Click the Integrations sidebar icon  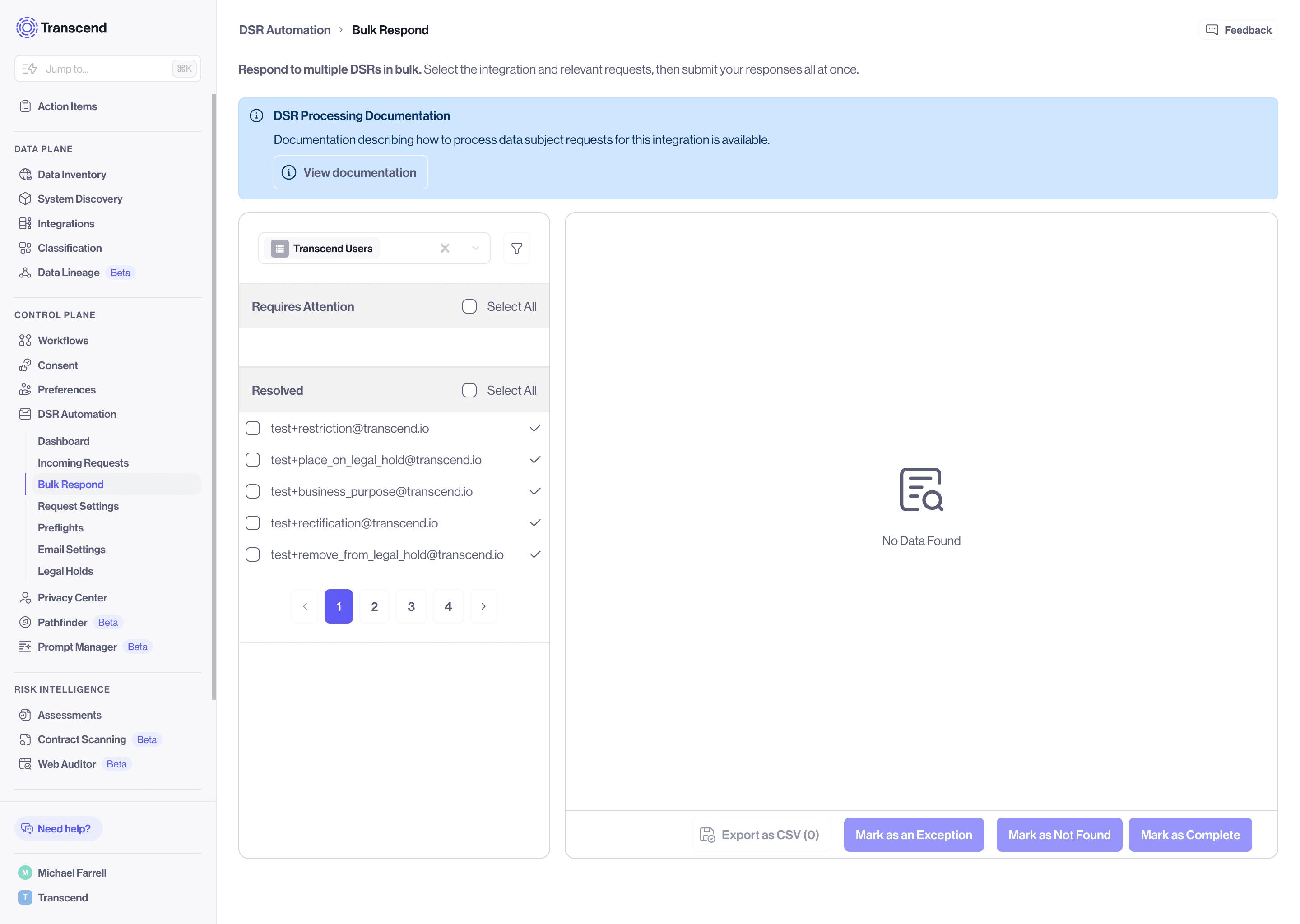pos(25,224)
